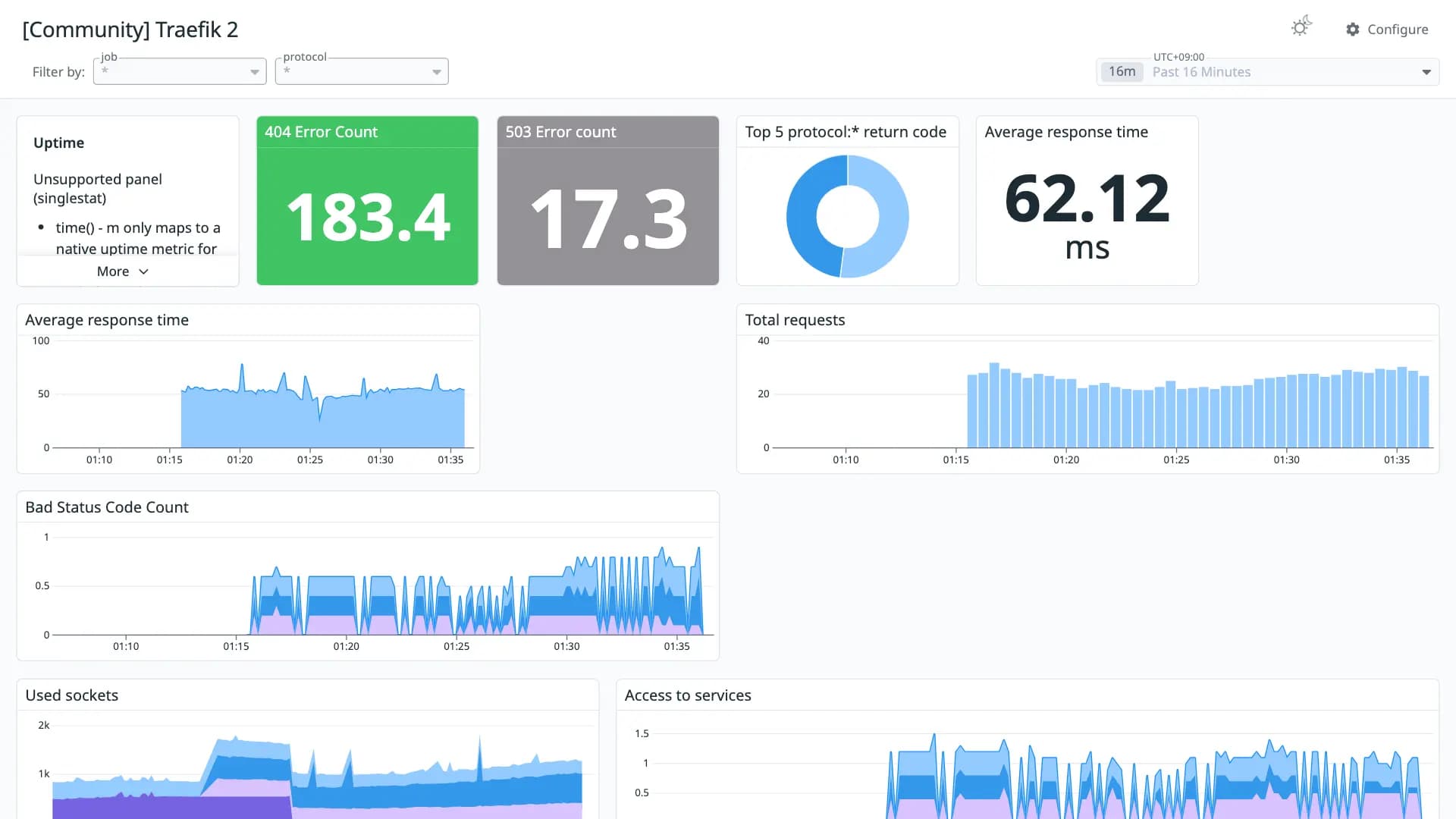Expand the Past 16 Minutes time range selector
Image resolution: width=1456 pixels, height=819 pixels.
(1268, 72)
